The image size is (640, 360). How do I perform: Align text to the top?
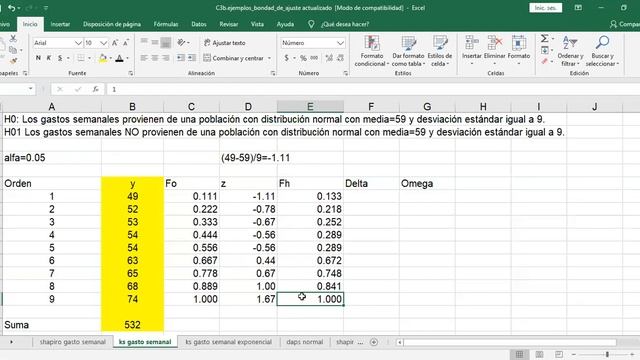point(144,42)
